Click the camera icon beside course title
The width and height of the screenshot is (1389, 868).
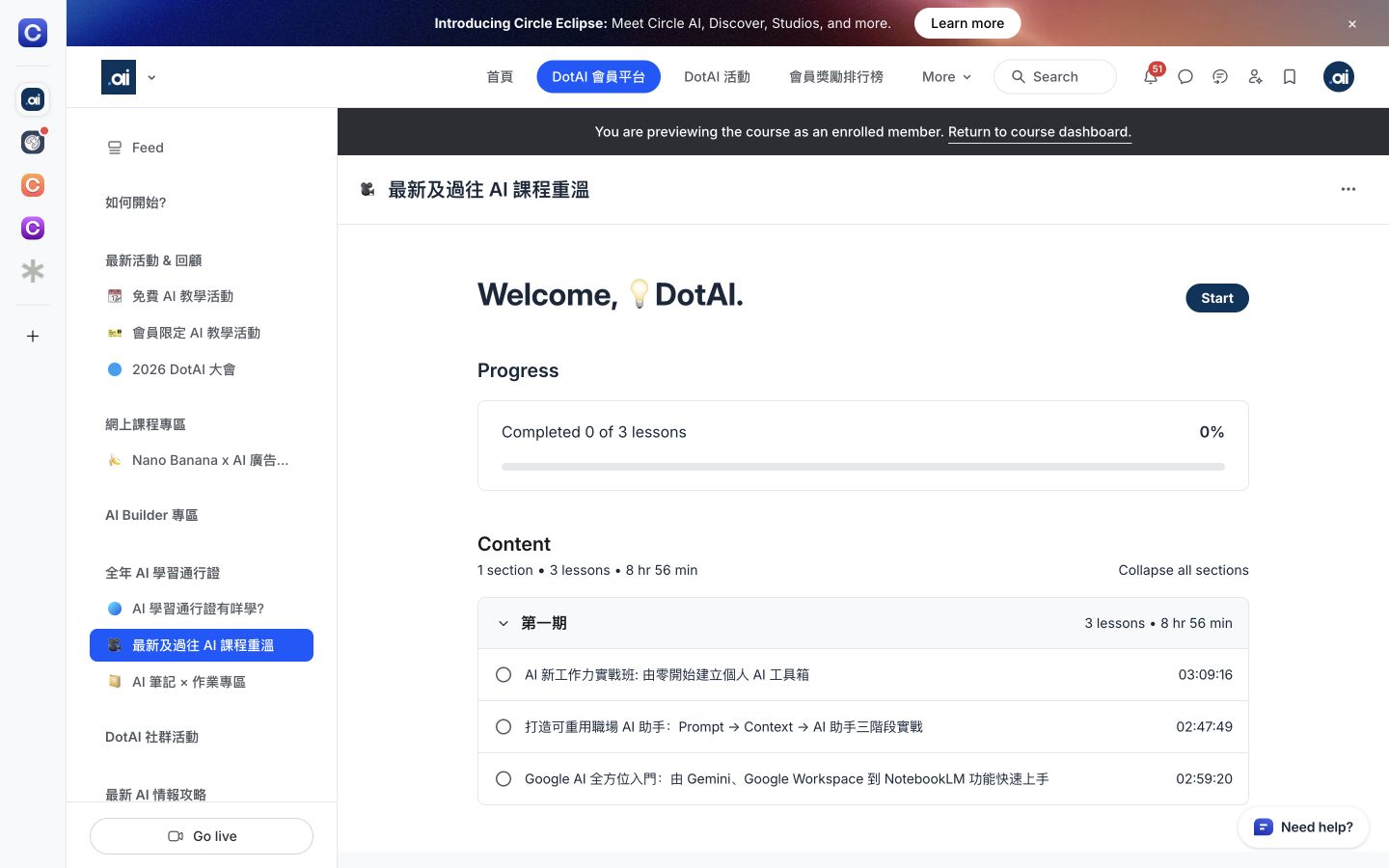[368, 189]
